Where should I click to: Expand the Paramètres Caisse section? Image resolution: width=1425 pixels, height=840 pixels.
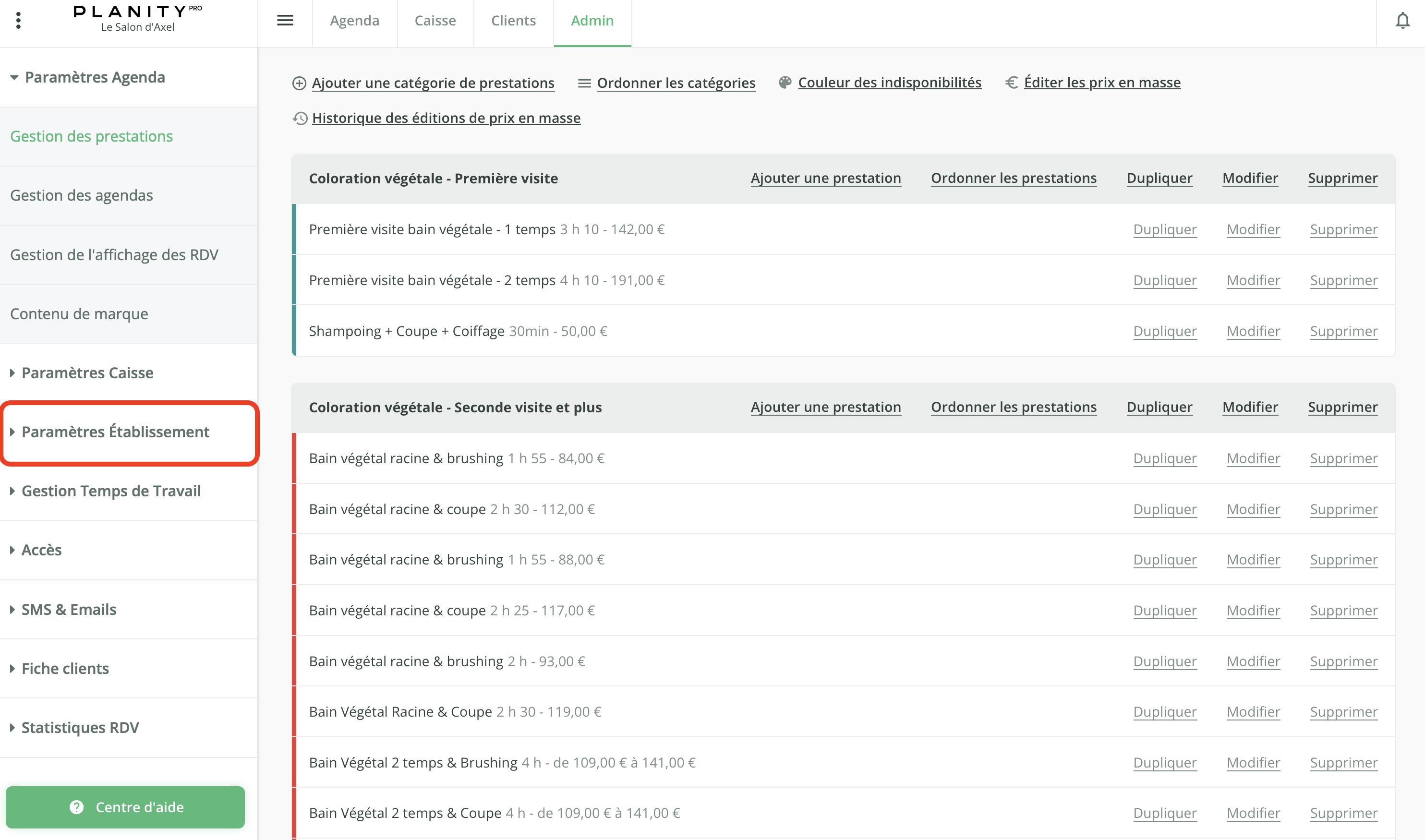tap(87, 373)
